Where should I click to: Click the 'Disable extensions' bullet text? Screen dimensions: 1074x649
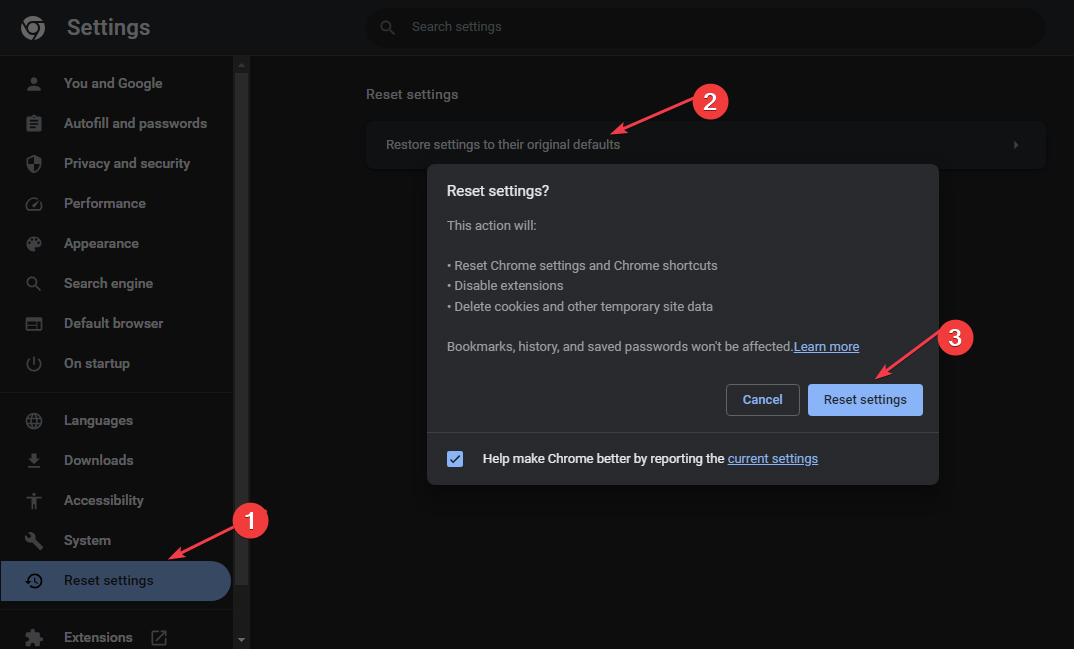click(x=505, y=286)
